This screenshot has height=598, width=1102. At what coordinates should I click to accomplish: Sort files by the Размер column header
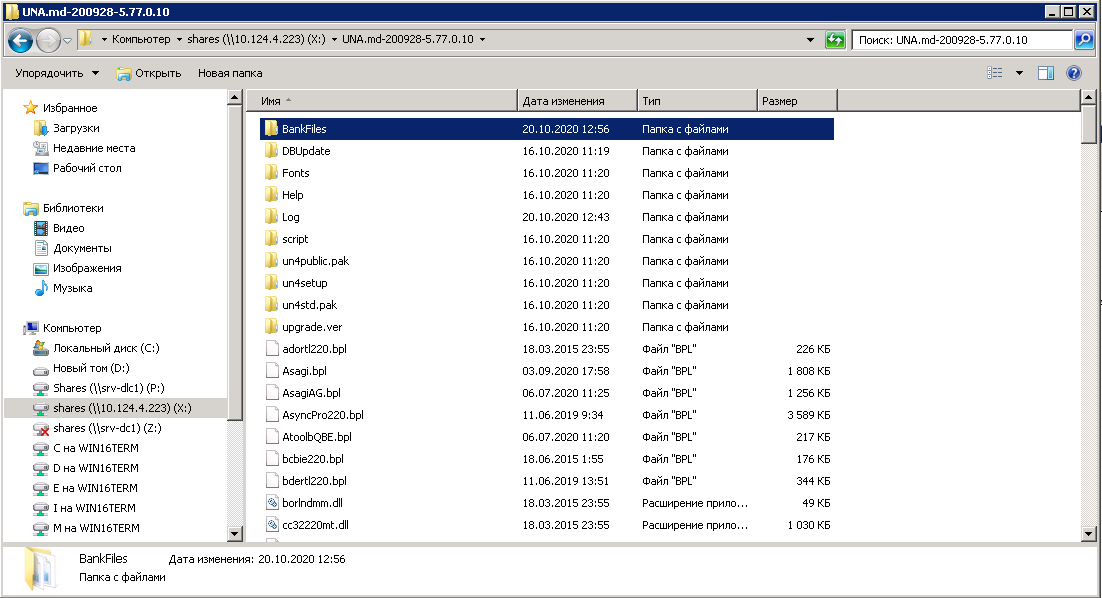point(797,100)
